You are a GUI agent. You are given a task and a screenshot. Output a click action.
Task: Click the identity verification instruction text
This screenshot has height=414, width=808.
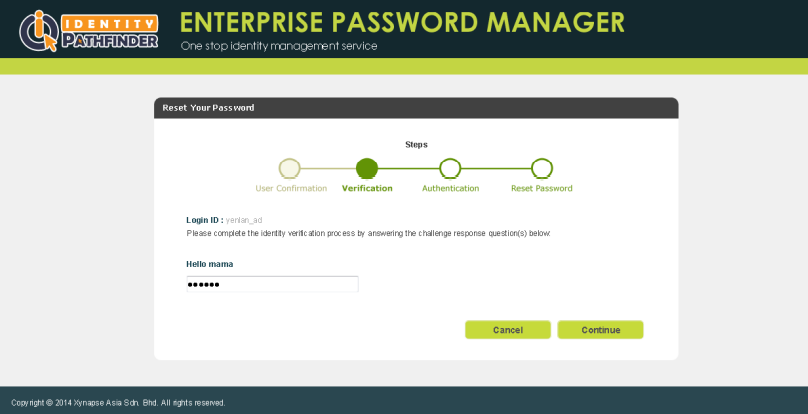click(369, 233)
